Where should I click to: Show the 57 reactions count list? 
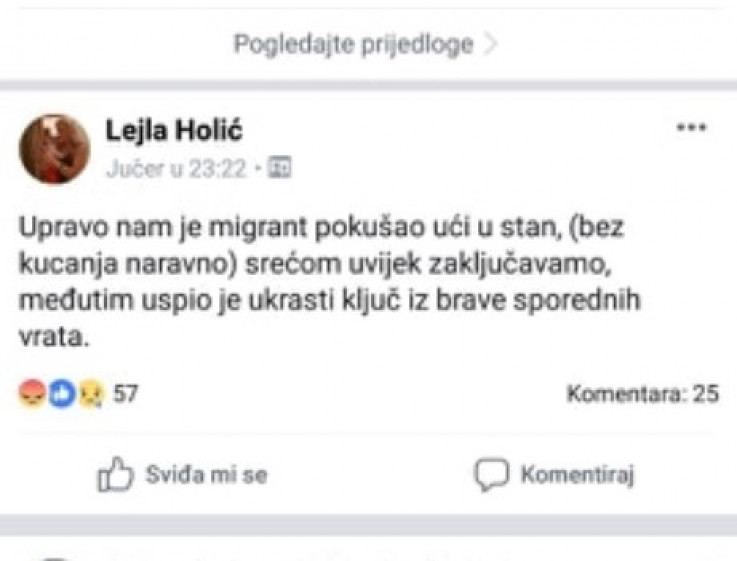click(x=126, y=394)
